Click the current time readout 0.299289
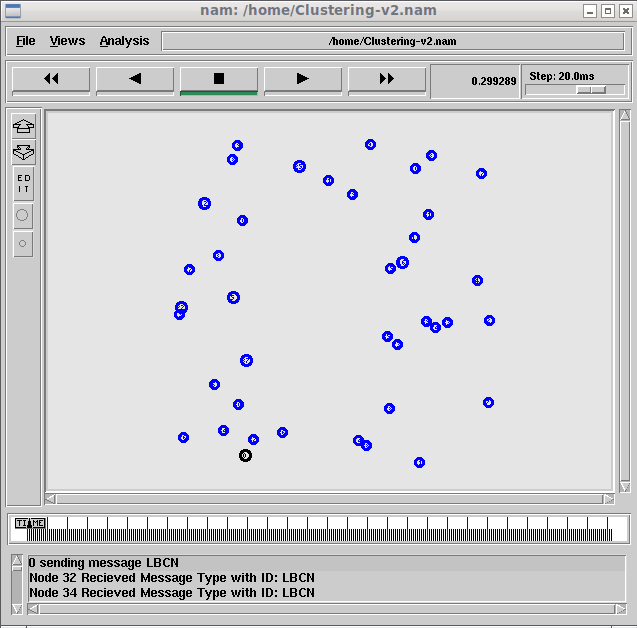Viewport: 637px width, 628px height. pyautogui.click(x=493, y=81)
